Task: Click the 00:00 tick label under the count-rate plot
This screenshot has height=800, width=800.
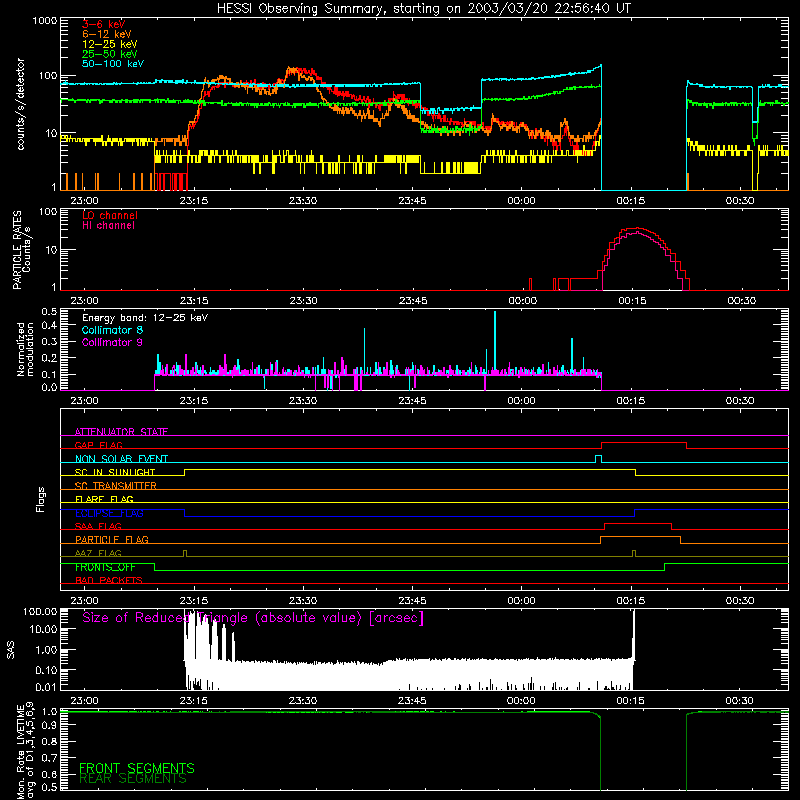Action: [521, 201]
